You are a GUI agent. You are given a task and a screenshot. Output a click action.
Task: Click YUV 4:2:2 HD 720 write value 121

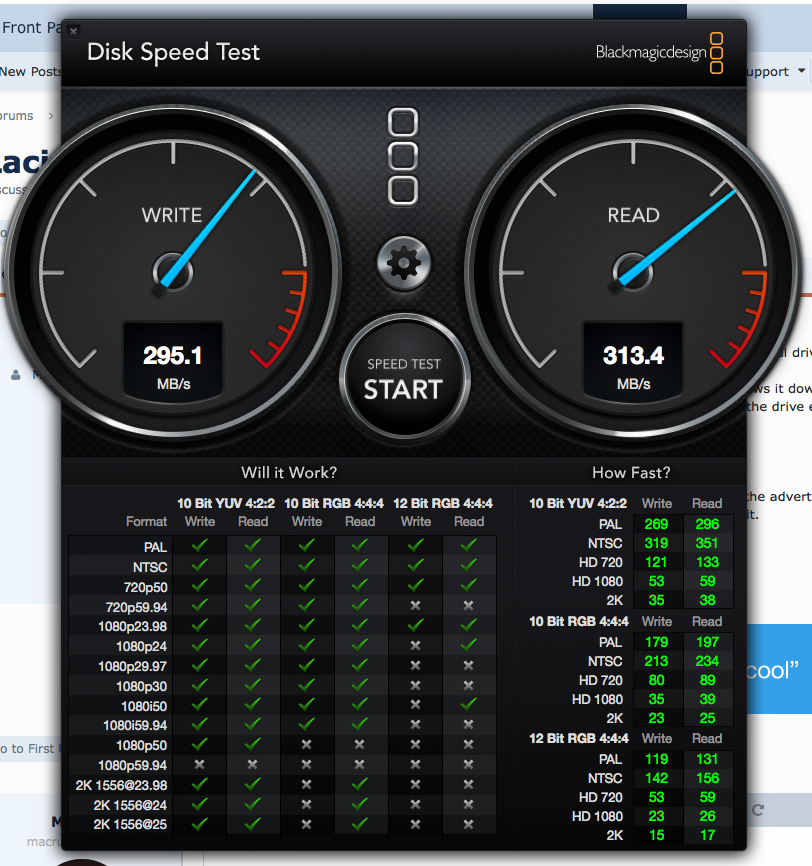[x=656, y=562]
